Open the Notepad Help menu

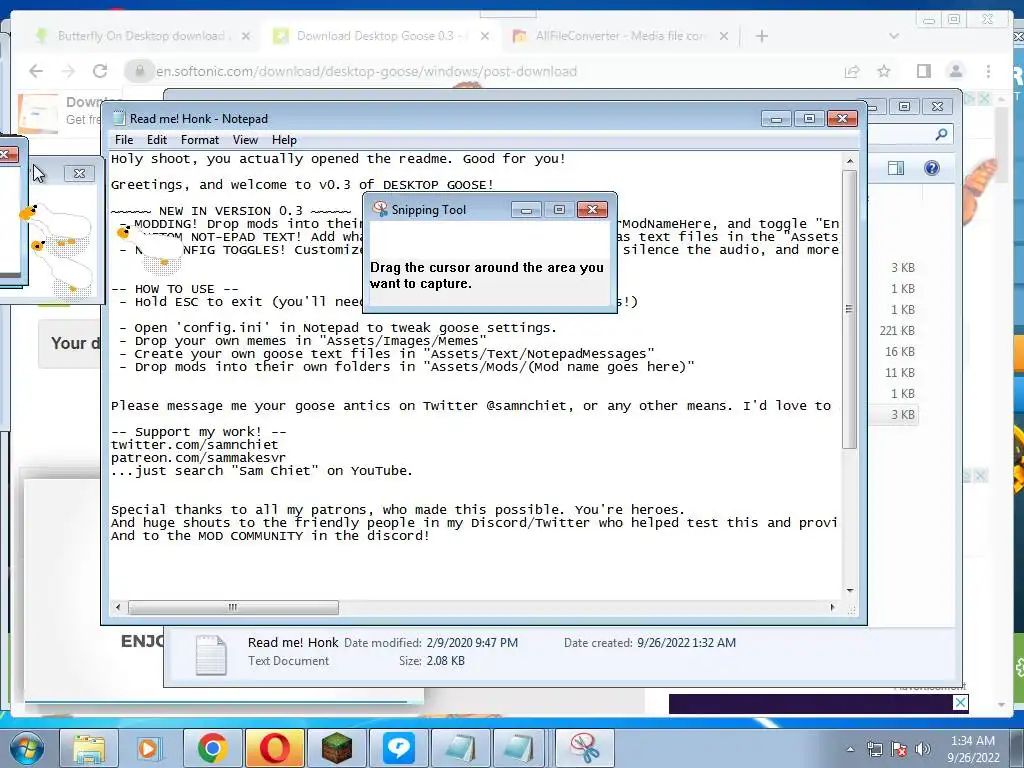[284, 140]
